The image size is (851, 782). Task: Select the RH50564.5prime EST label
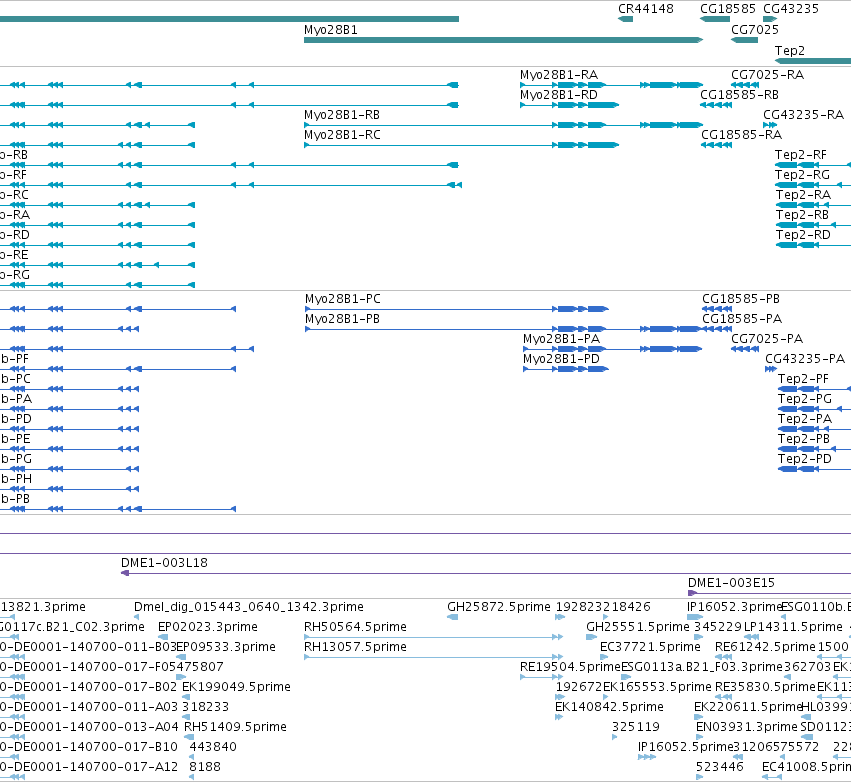(x=355, y=627)
